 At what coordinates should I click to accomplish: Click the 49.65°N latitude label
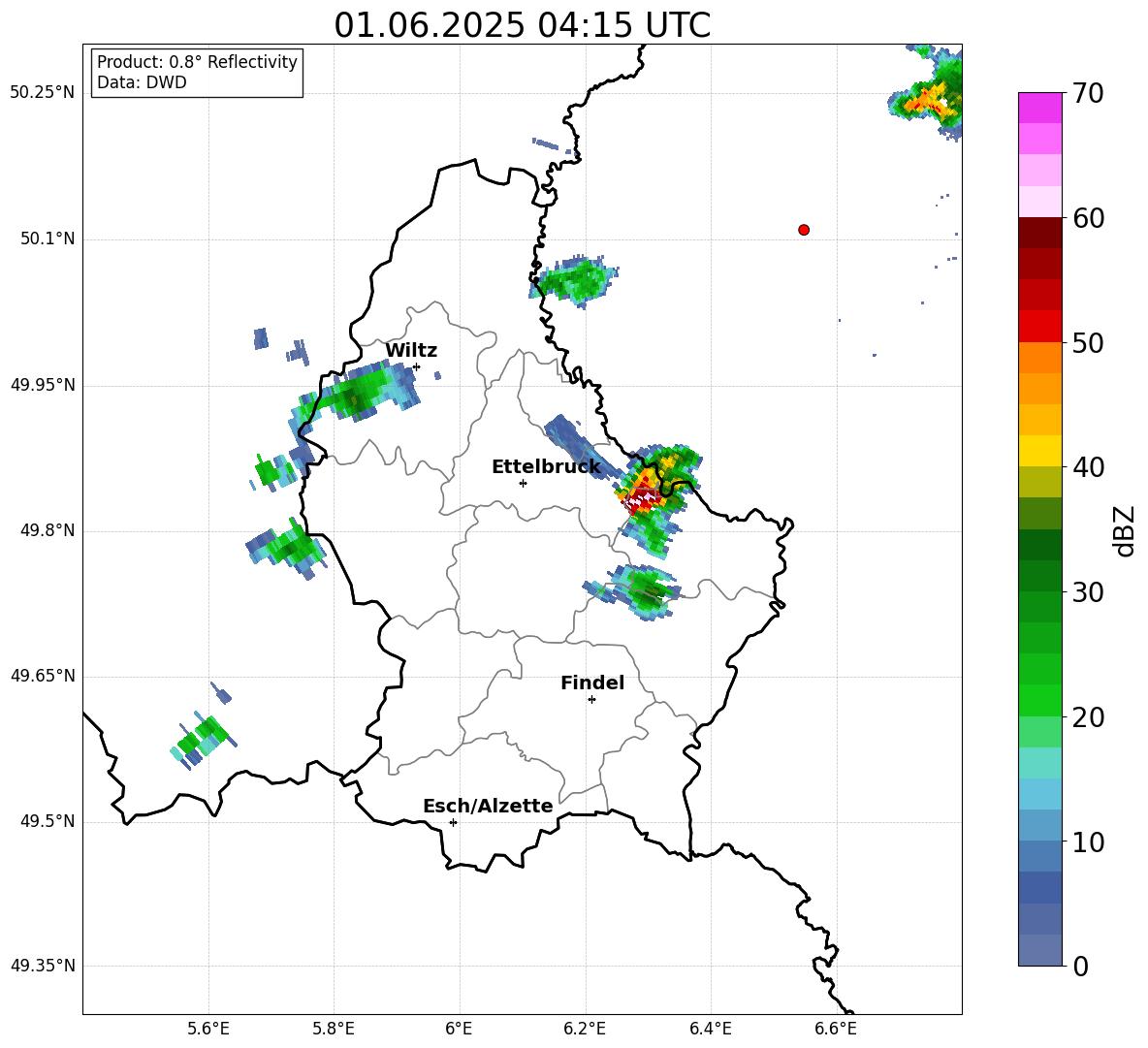pos(43,676)
